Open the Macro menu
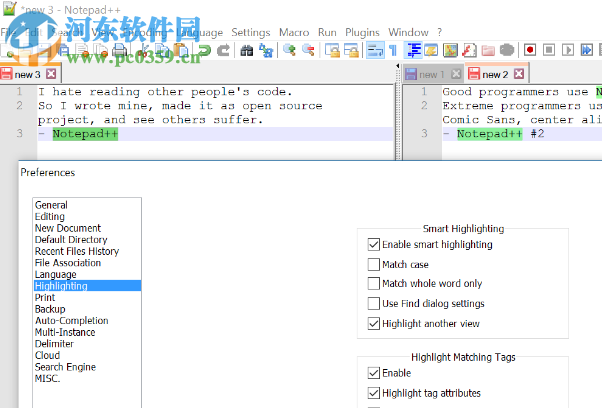Image resolution: width=602 pixels, height=408 pixels. [294, 32]
